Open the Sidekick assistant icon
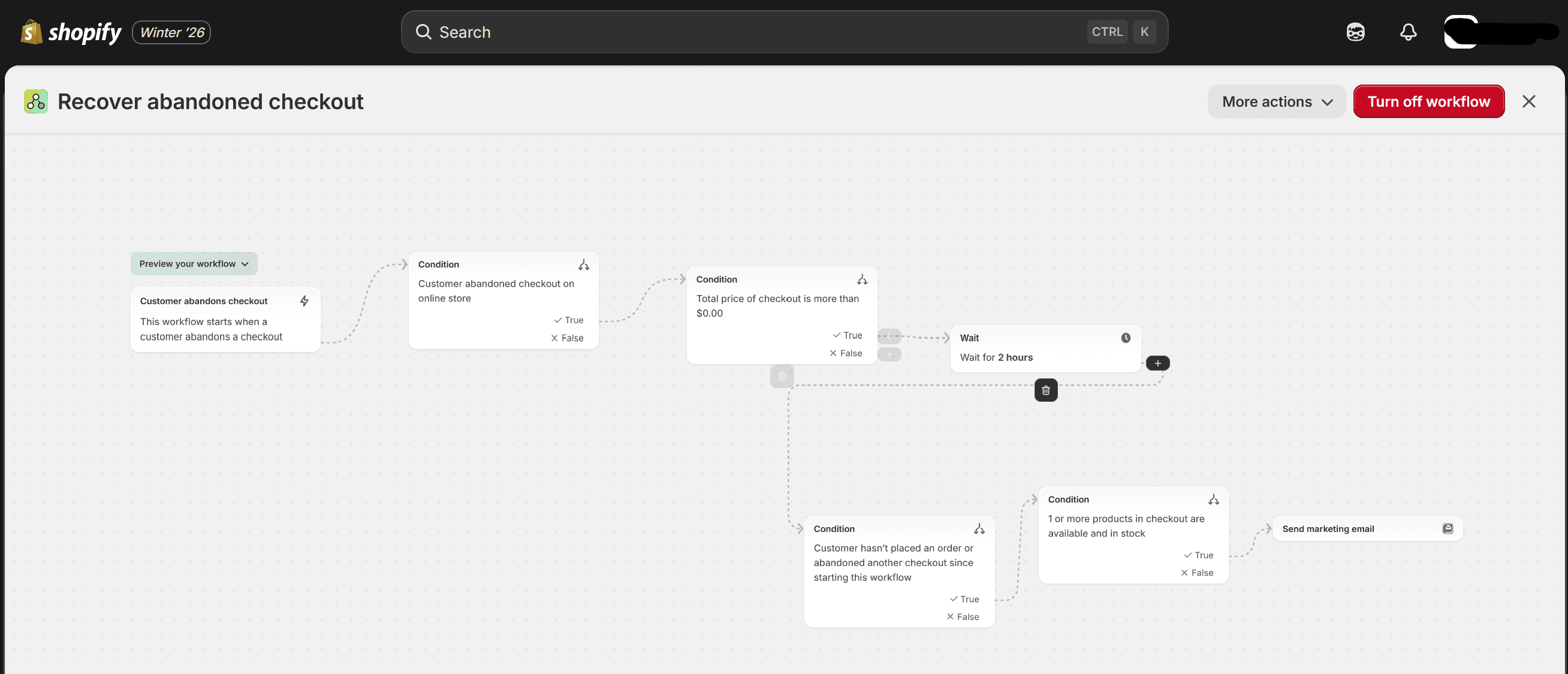The width and height of the screenshot is (1568, 674). coord(1355,32)
